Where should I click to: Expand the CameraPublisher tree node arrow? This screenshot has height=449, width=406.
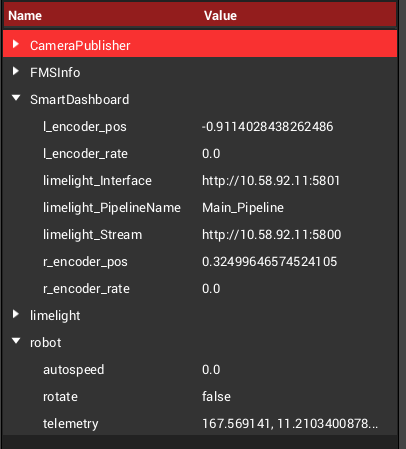pyautogui.click(x=16, y=44)
